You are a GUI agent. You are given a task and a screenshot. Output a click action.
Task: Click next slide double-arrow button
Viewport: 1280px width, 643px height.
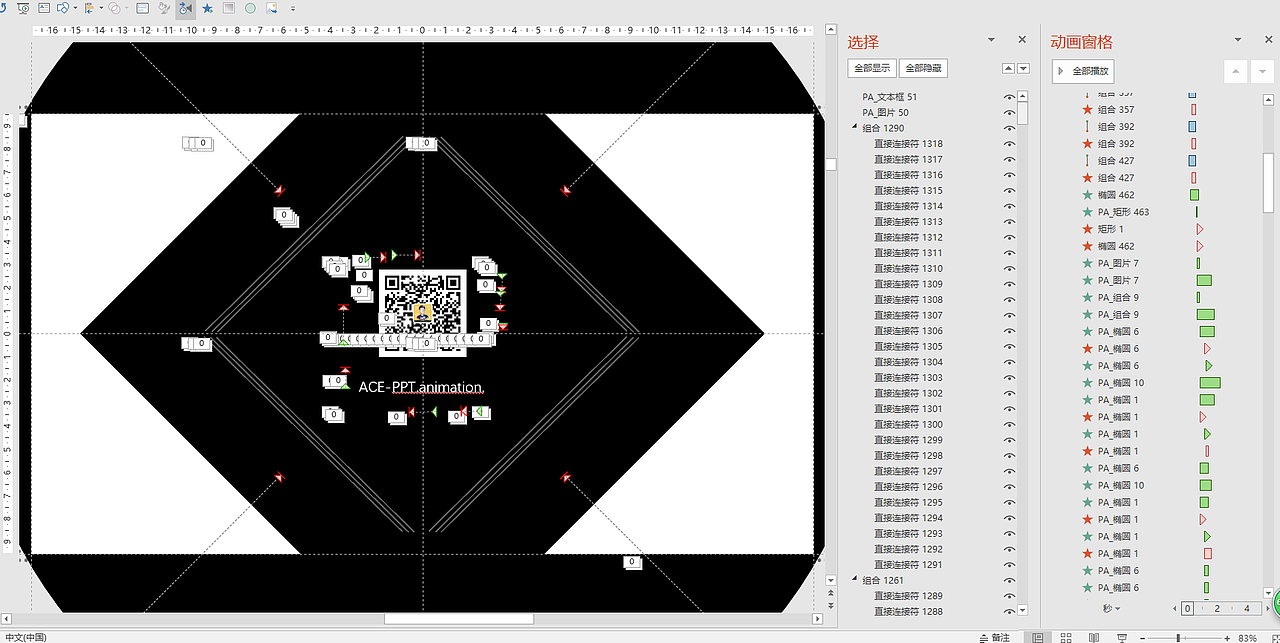click(831, 605)
